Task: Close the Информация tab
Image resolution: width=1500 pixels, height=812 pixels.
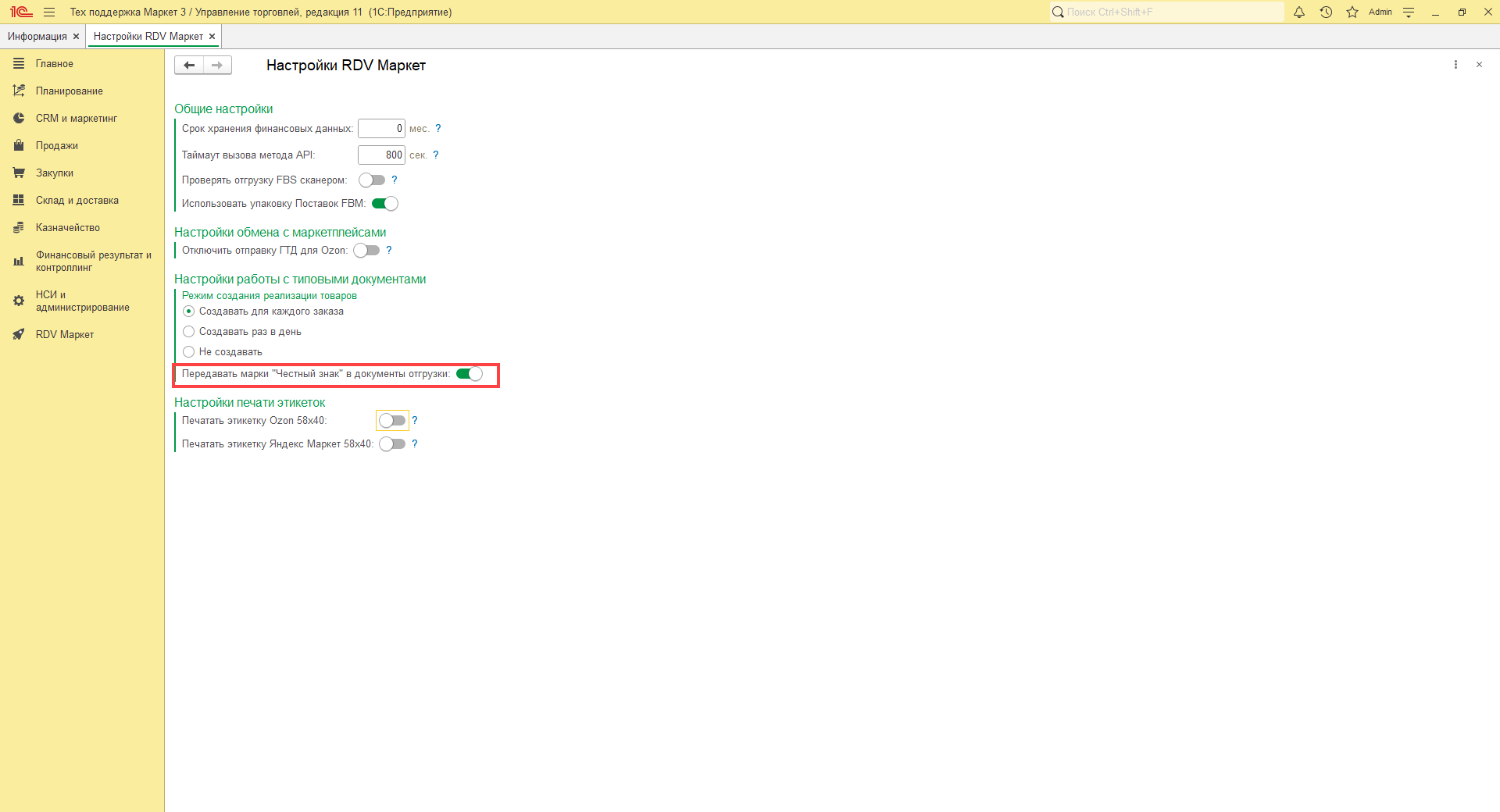Action: pos(76,37)
